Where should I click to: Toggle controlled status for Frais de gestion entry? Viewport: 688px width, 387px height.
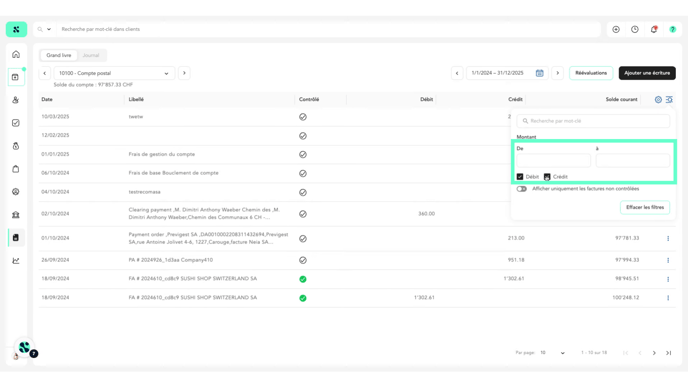click(303, 154)
